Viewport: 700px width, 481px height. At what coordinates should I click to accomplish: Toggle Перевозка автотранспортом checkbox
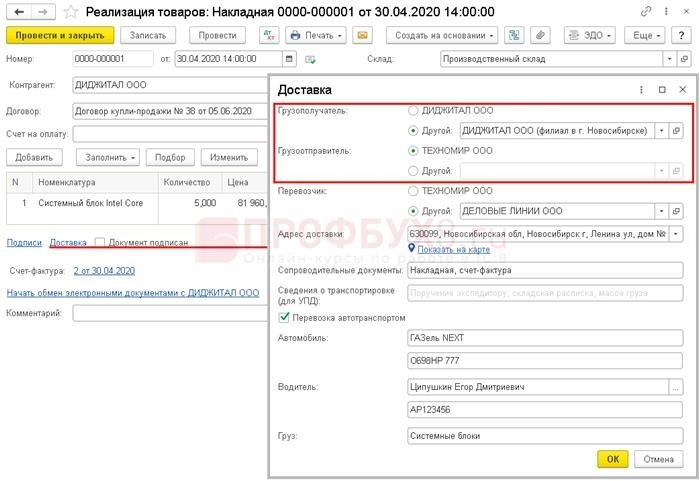[284, 317]
